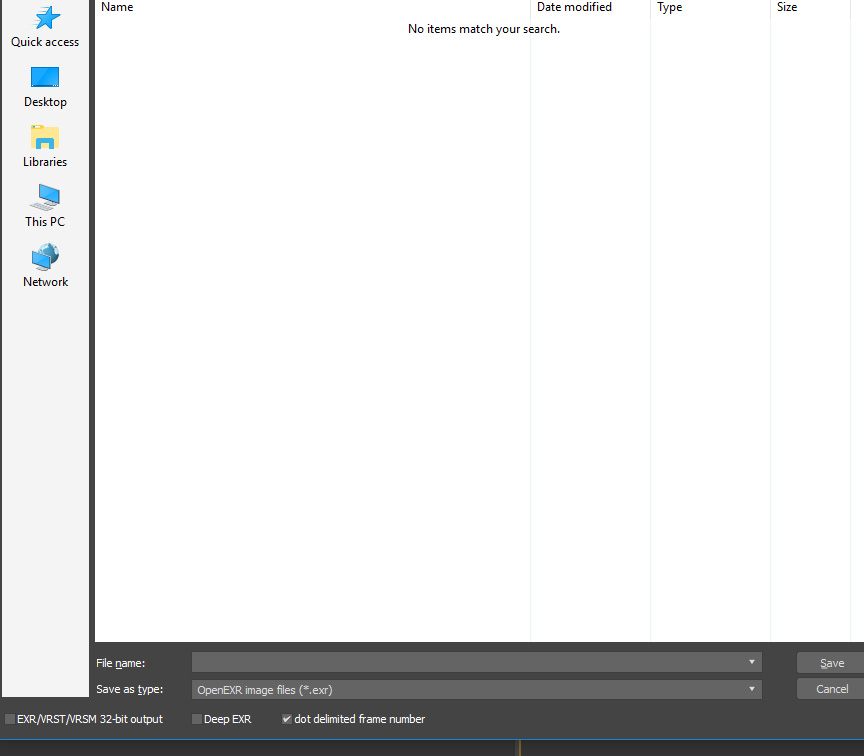The height and width of the screenshot is (756, 864).
Task: Uncheck dot delimited frame number
Action: 287,719
